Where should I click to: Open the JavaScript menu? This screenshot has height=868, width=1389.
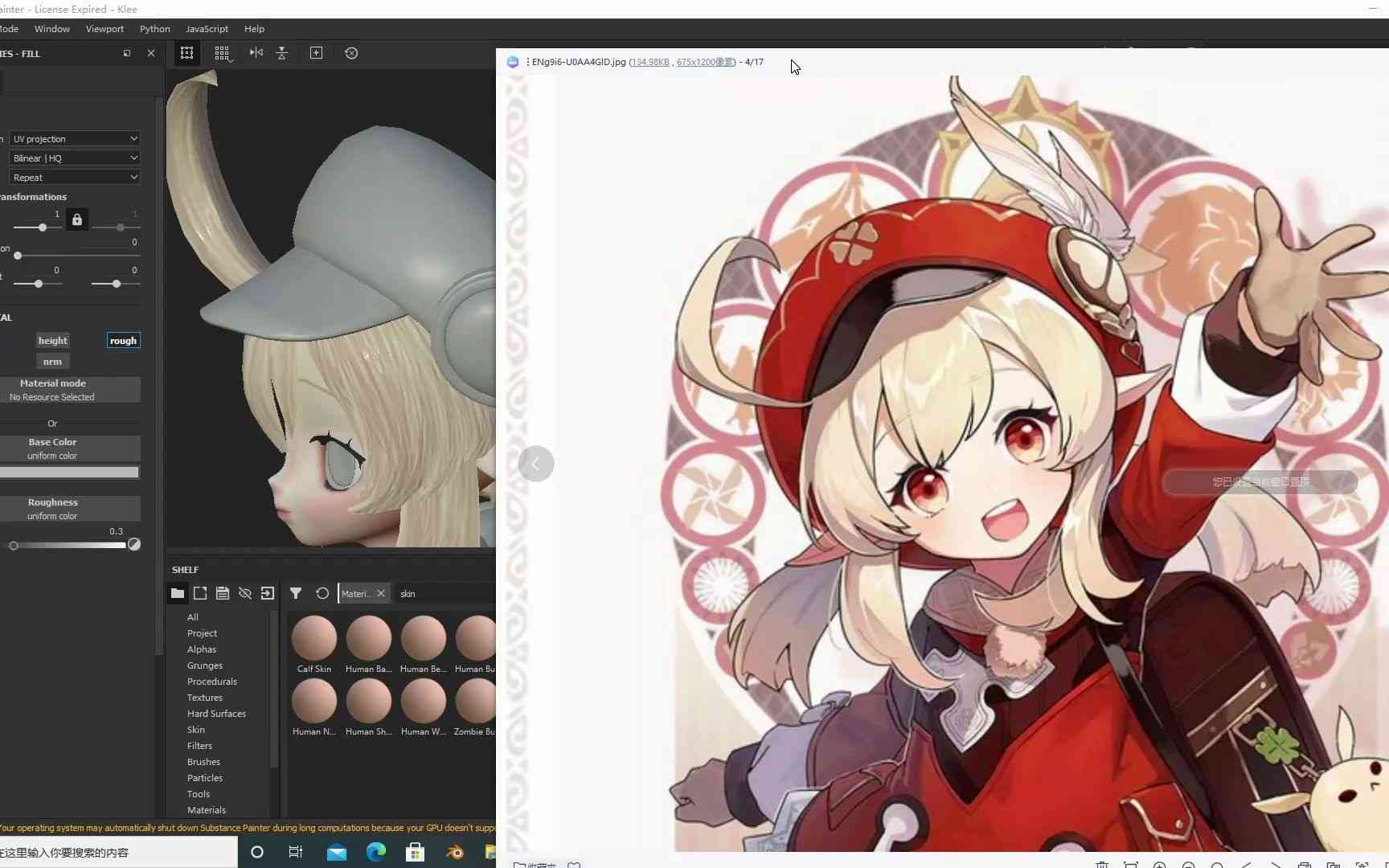207,29
